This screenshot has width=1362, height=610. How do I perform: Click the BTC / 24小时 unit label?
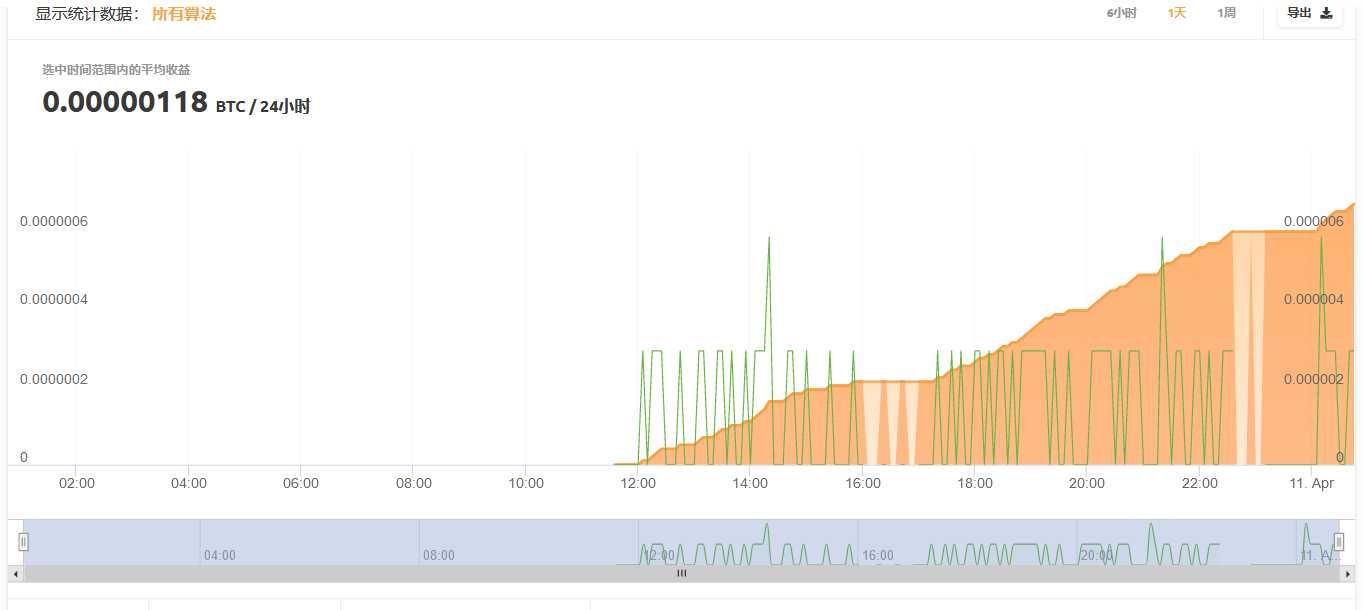[263, 106]
